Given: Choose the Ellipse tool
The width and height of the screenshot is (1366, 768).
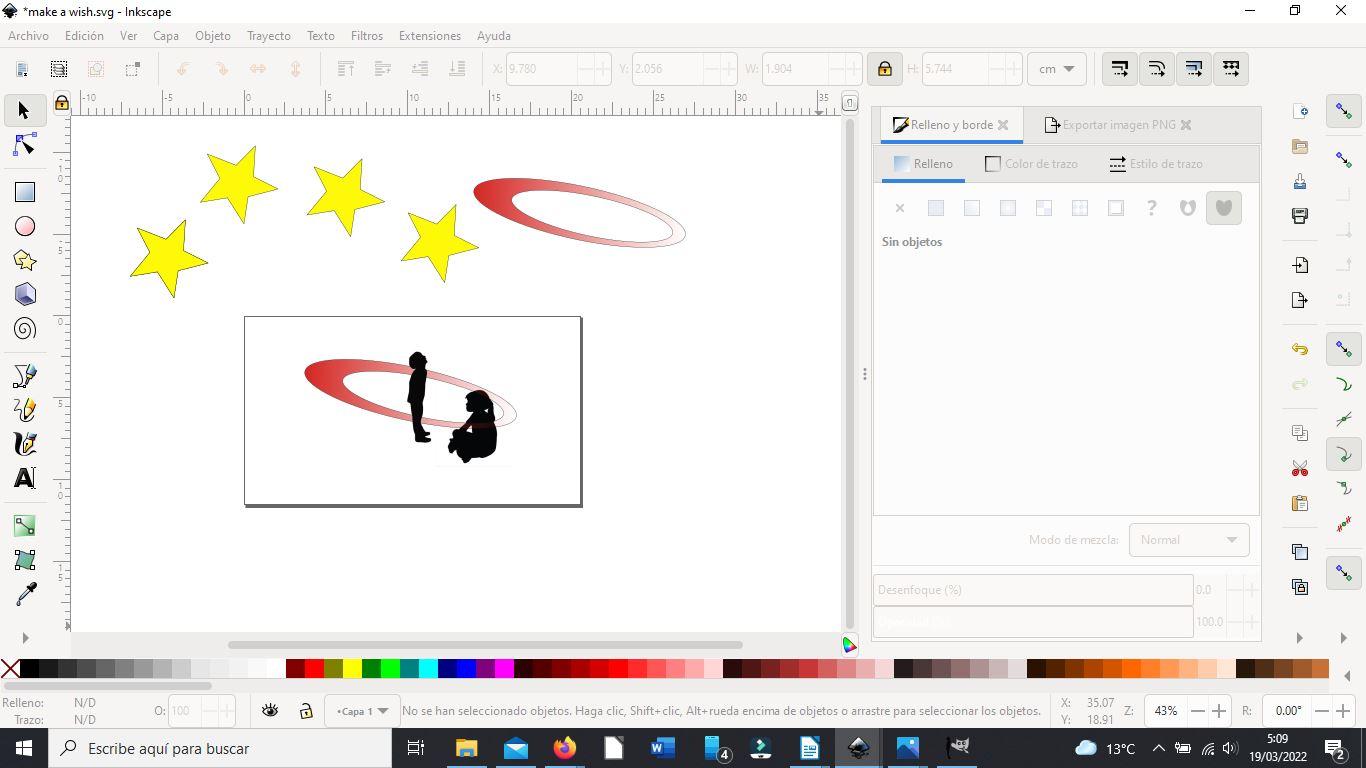Looking at the screenshot, I should [24, 227].
